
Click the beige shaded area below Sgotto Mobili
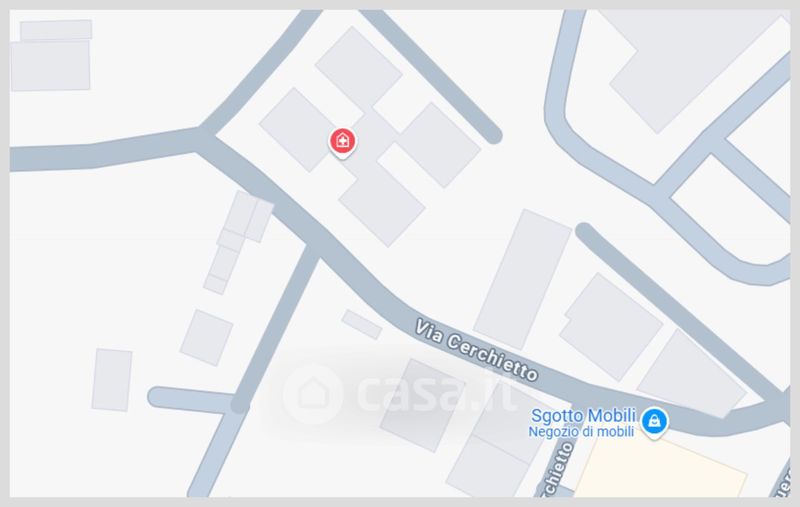point(661,466)
